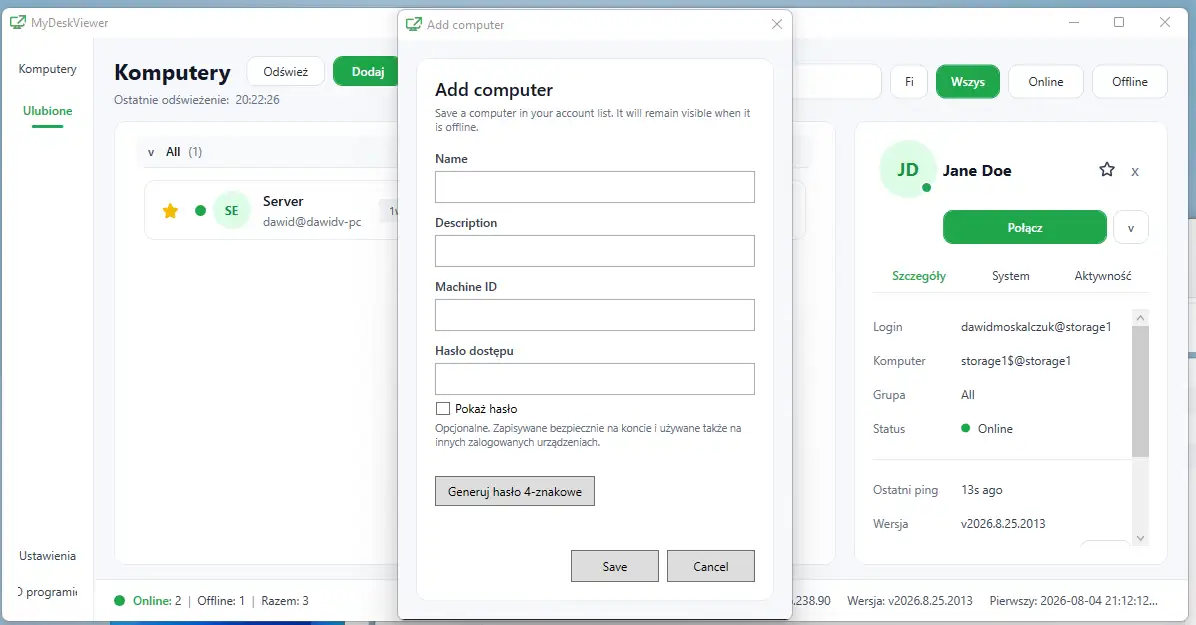Maximize the MyDeskViewer window
This screenshot has width=1196, height=625.
tap(1119, 22)
